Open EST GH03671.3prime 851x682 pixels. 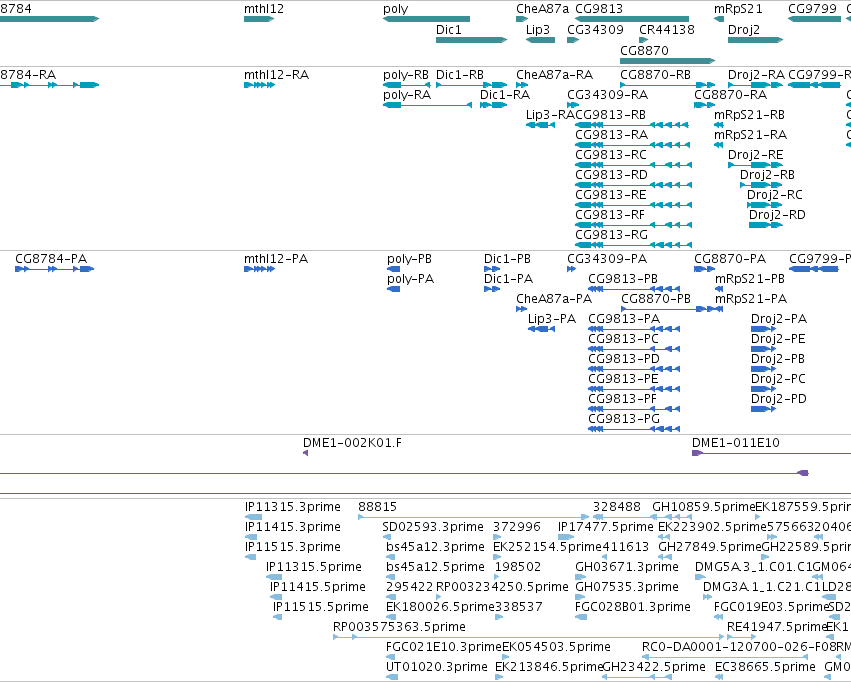(x=627, y=567)
